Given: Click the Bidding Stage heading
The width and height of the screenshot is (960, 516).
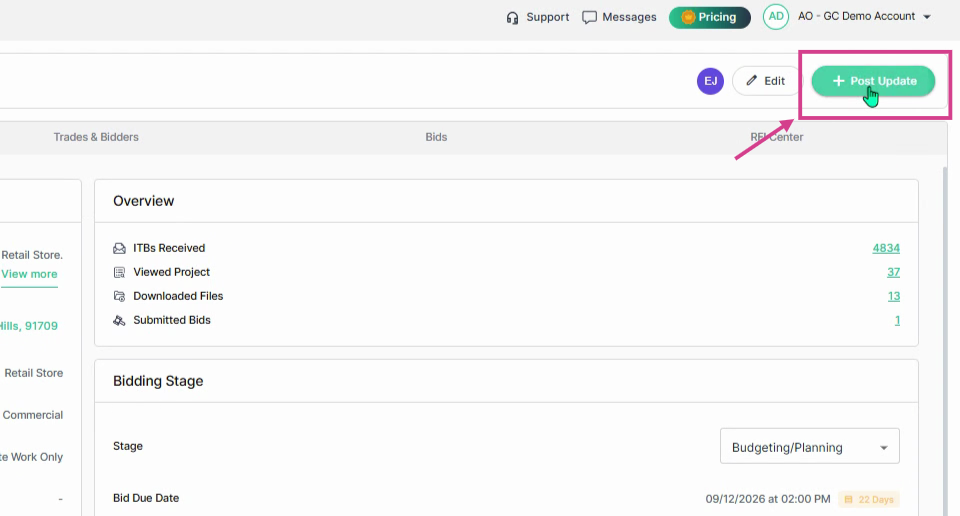Looking at the screenshot, I should coord(158,381).
